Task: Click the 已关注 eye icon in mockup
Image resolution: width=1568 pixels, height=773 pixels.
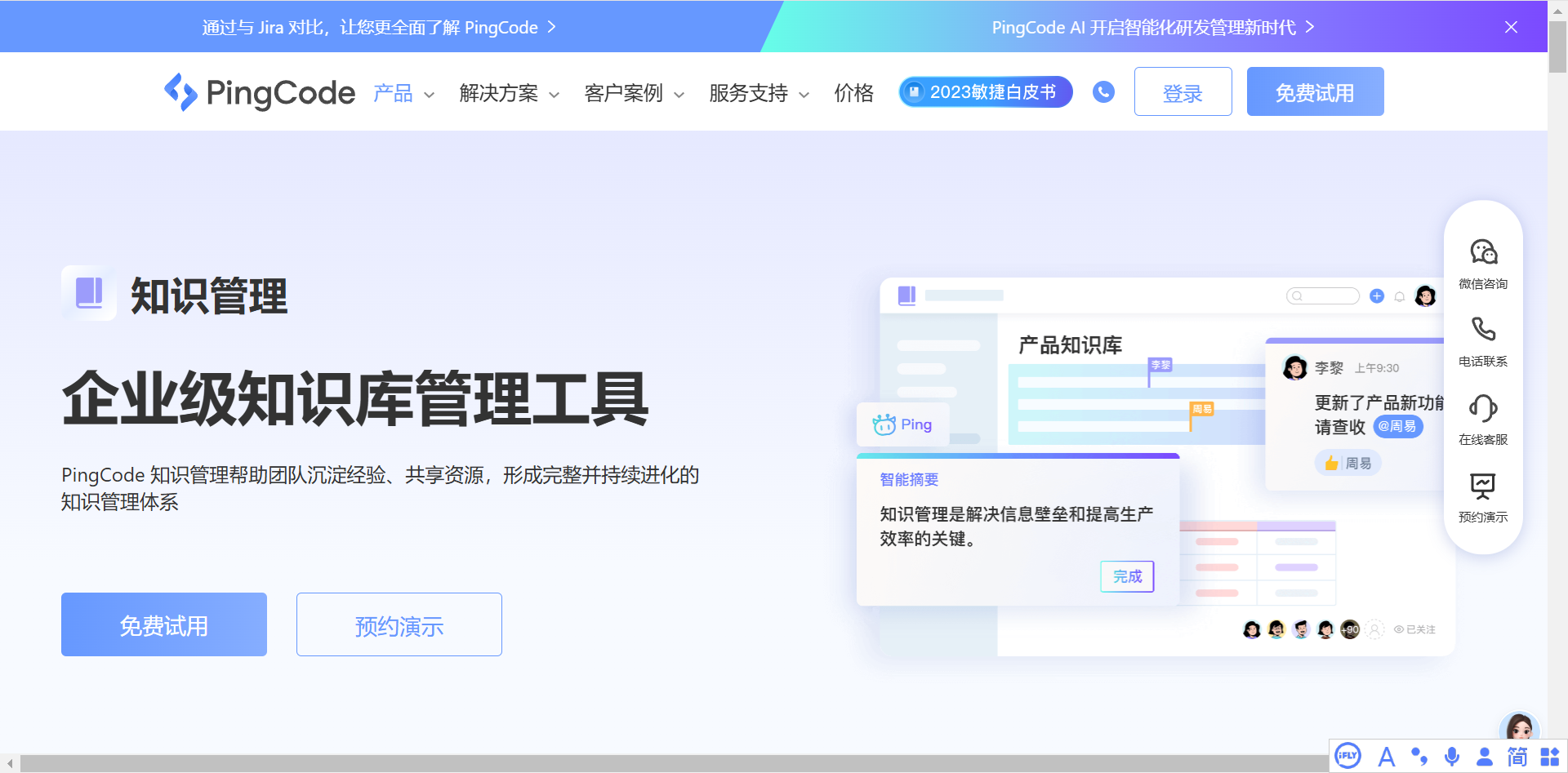Action: tap(1398, 629)
